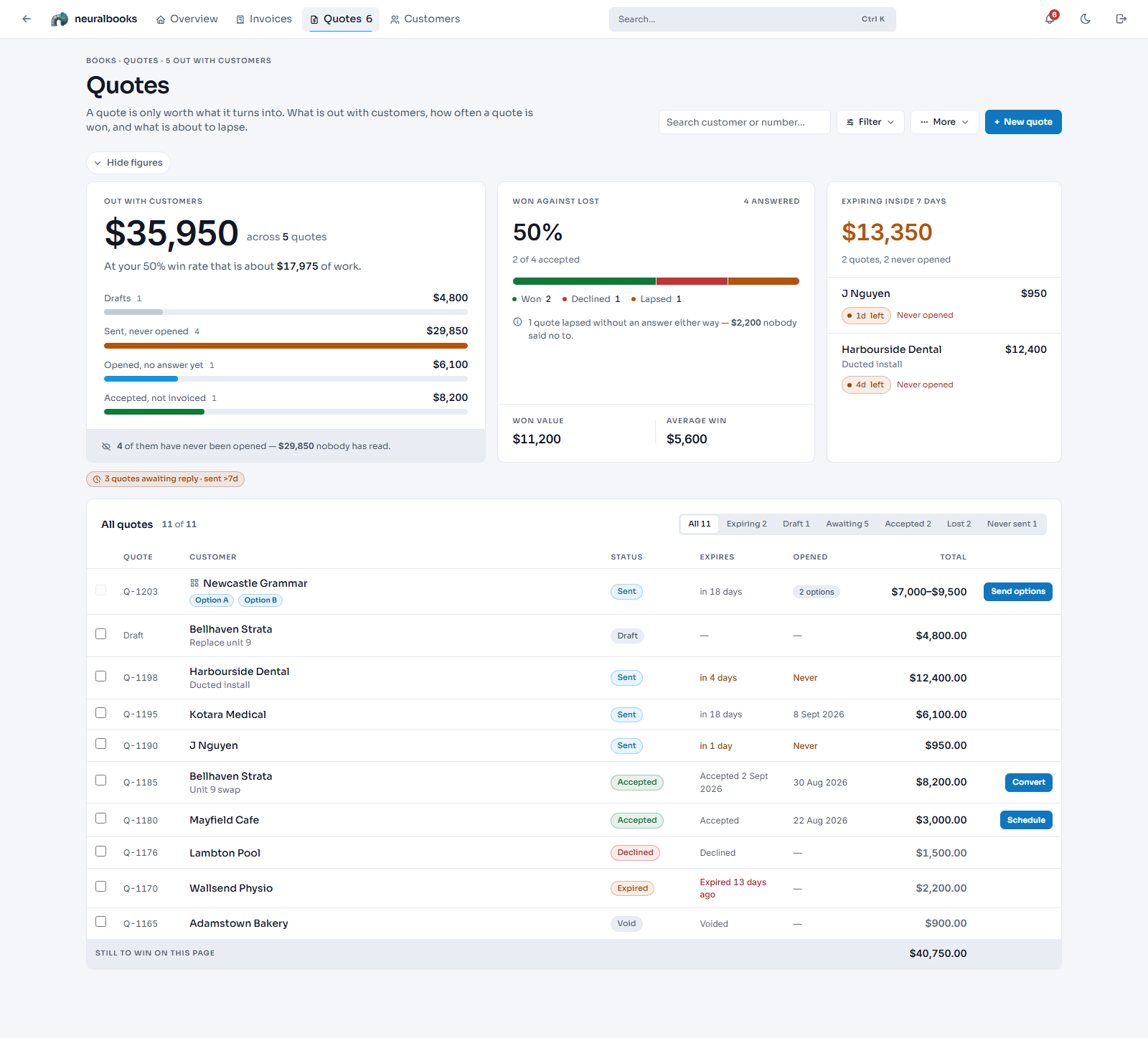Click the Option A chip on Newcastle Grammar
Screen dimensions: 1148x1038
(x=212, y=600)
